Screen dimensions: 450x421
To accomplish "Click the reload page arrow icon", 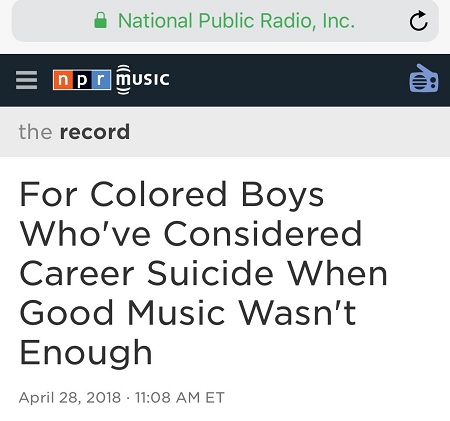I will (419, 21).
